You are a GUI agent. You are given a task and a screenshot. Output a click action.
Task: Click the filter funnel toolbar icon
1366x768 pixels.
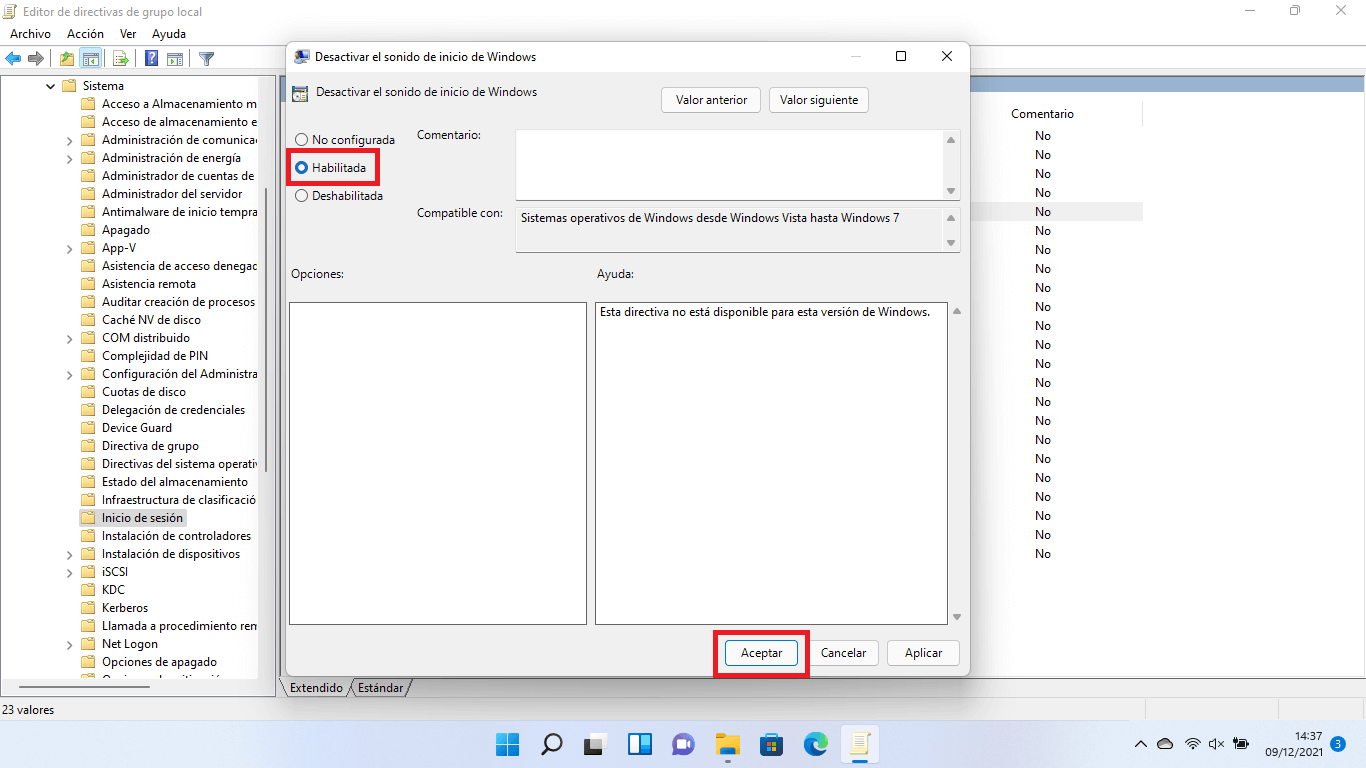pyautogui.click(x=207, y=59)
